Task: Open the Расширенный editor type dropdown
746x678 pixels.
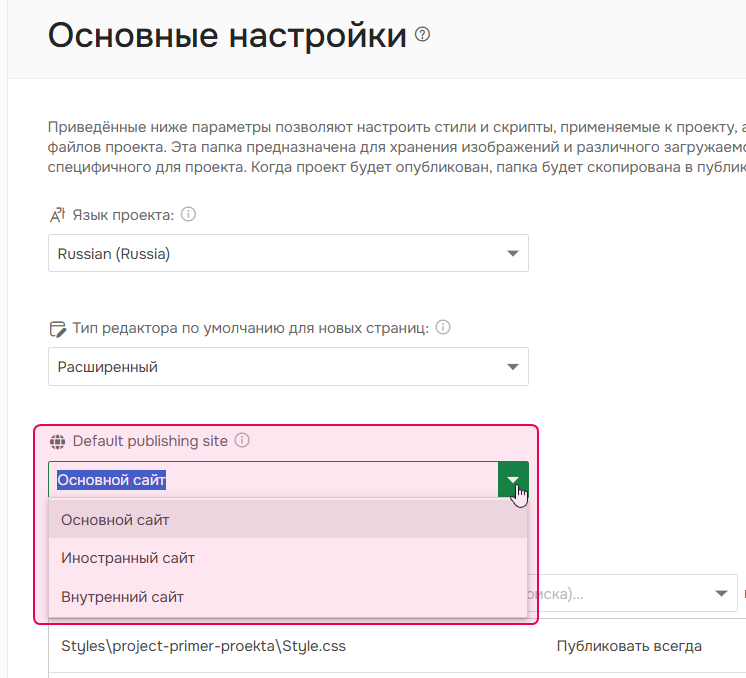Action: pyautogui.click(x=288, y=366)
